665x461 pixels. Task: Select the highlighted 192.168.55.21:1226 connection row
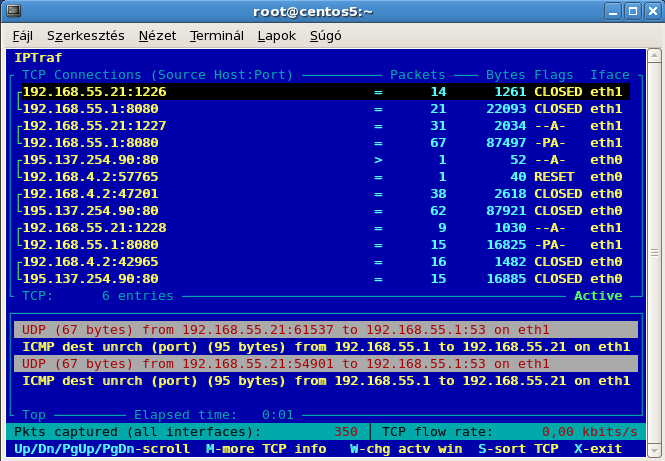(x=94, y=91)
